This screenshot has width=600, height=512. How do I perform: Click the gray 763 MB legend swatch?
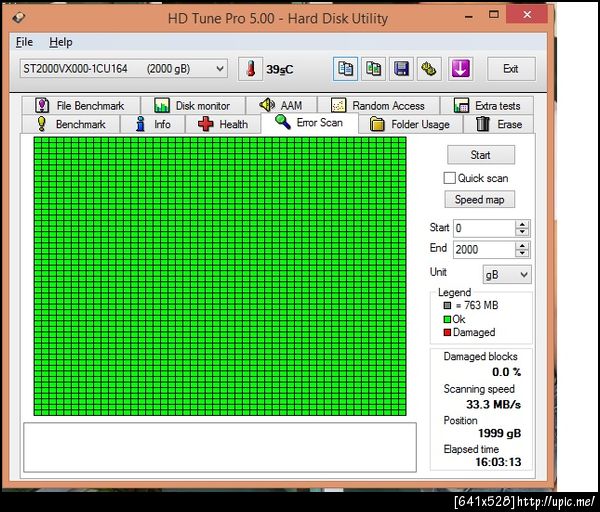[447, 305]
